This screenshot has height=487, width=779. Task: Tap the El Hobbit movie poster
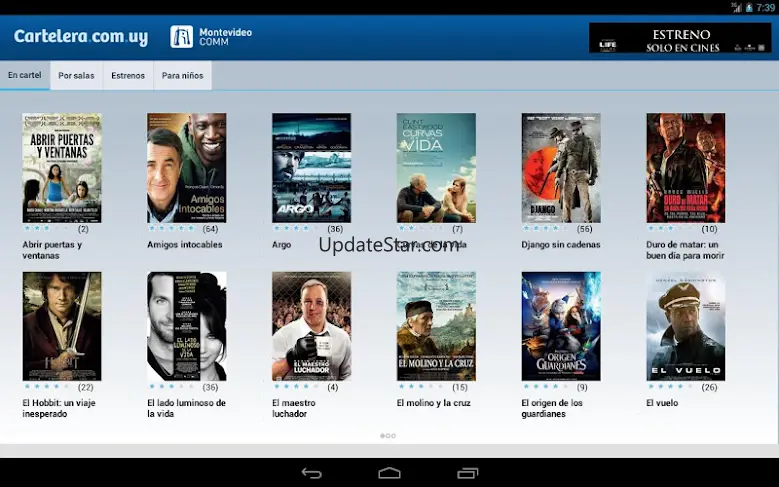(62, 326)
